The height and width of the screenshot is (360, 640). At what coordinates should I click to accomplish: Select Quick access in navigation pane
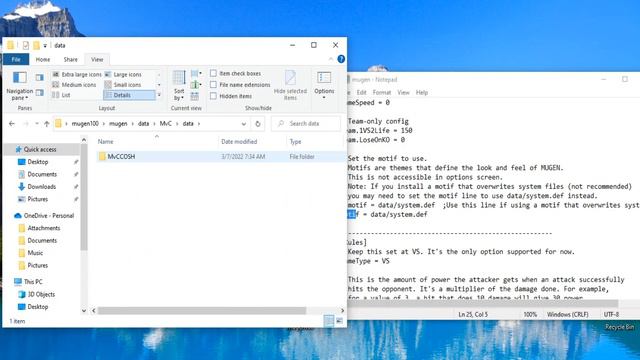(x=40, y=149)
